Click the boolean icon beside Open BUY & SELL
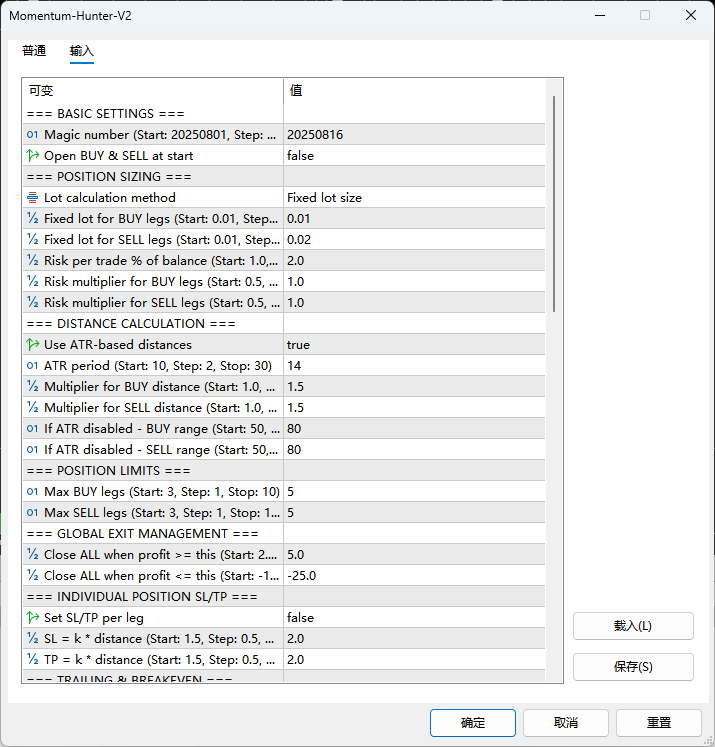This screenshot has width=715, height=747. (33, 156)
